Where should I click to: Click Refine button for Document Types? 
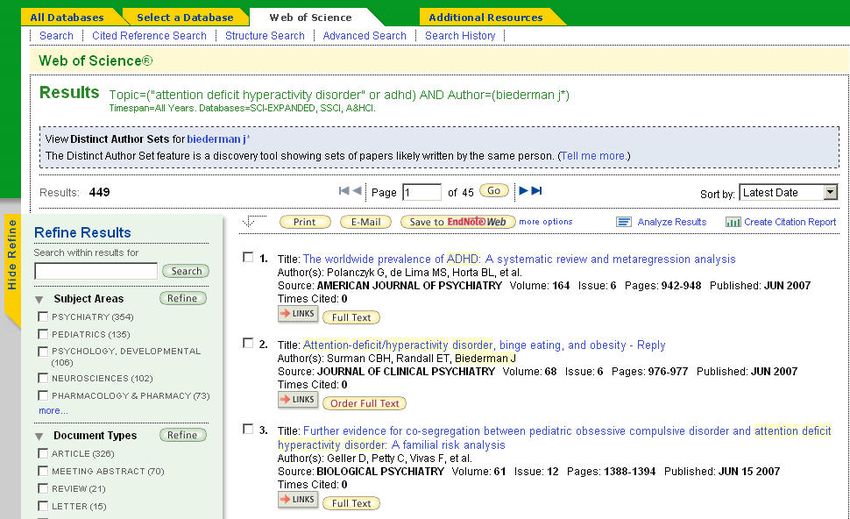(183, 435)
